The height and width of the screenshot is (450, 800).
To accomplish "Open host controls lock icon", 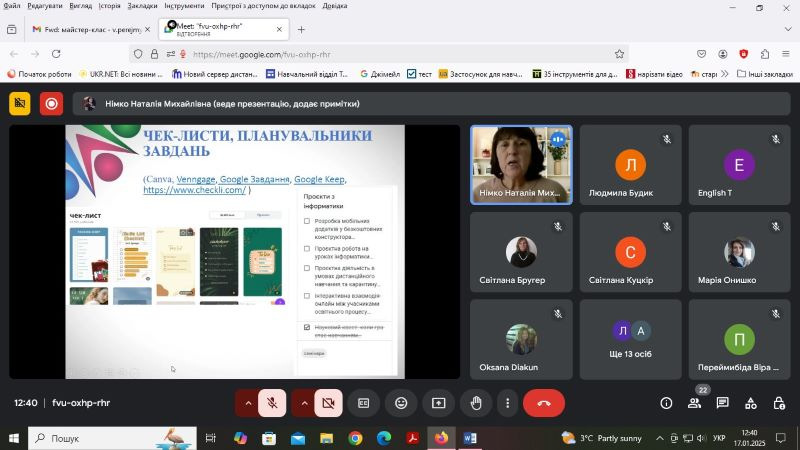I will 779,403.
